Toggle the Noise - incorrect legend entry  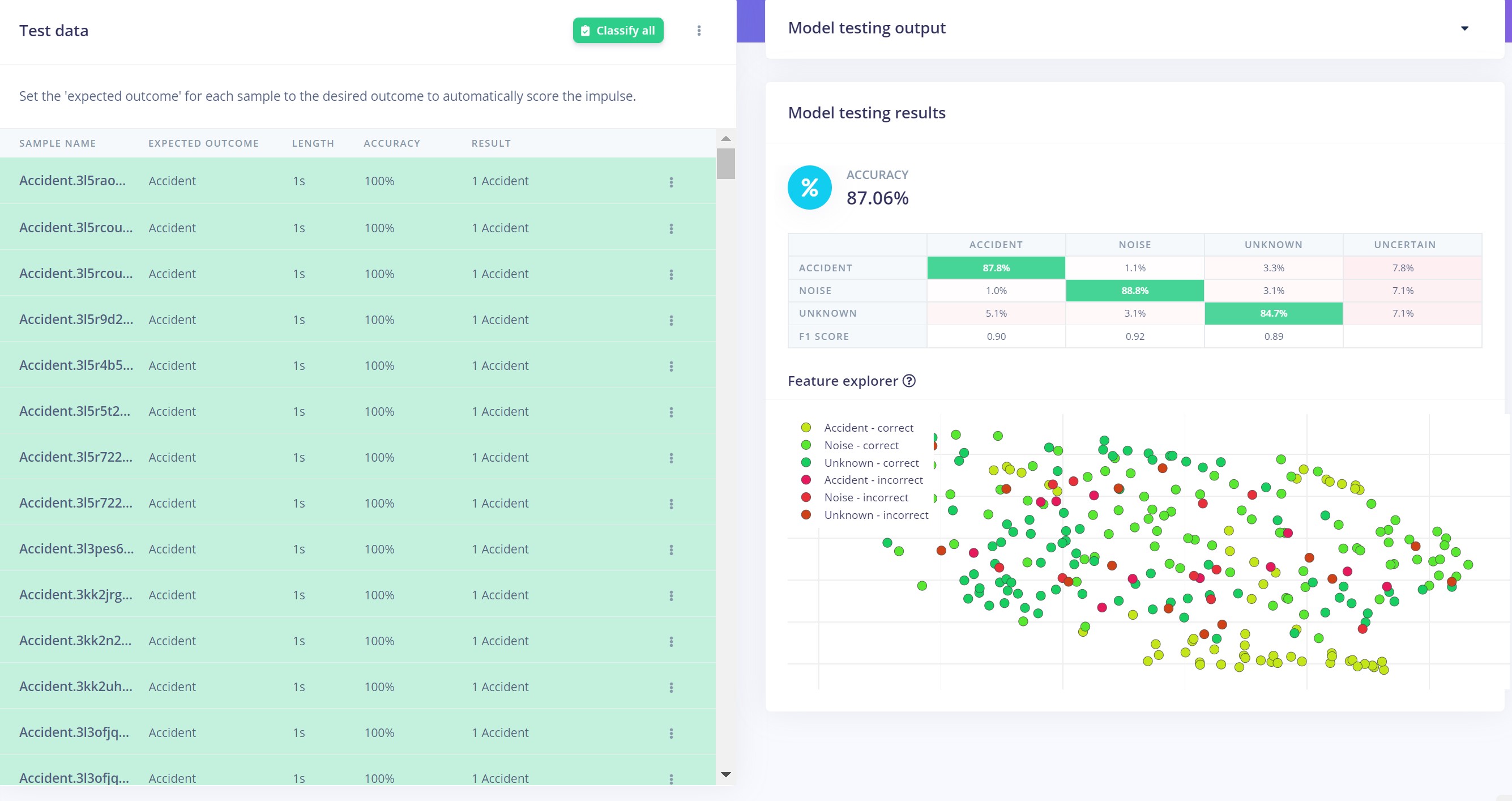tap(855, 497)
